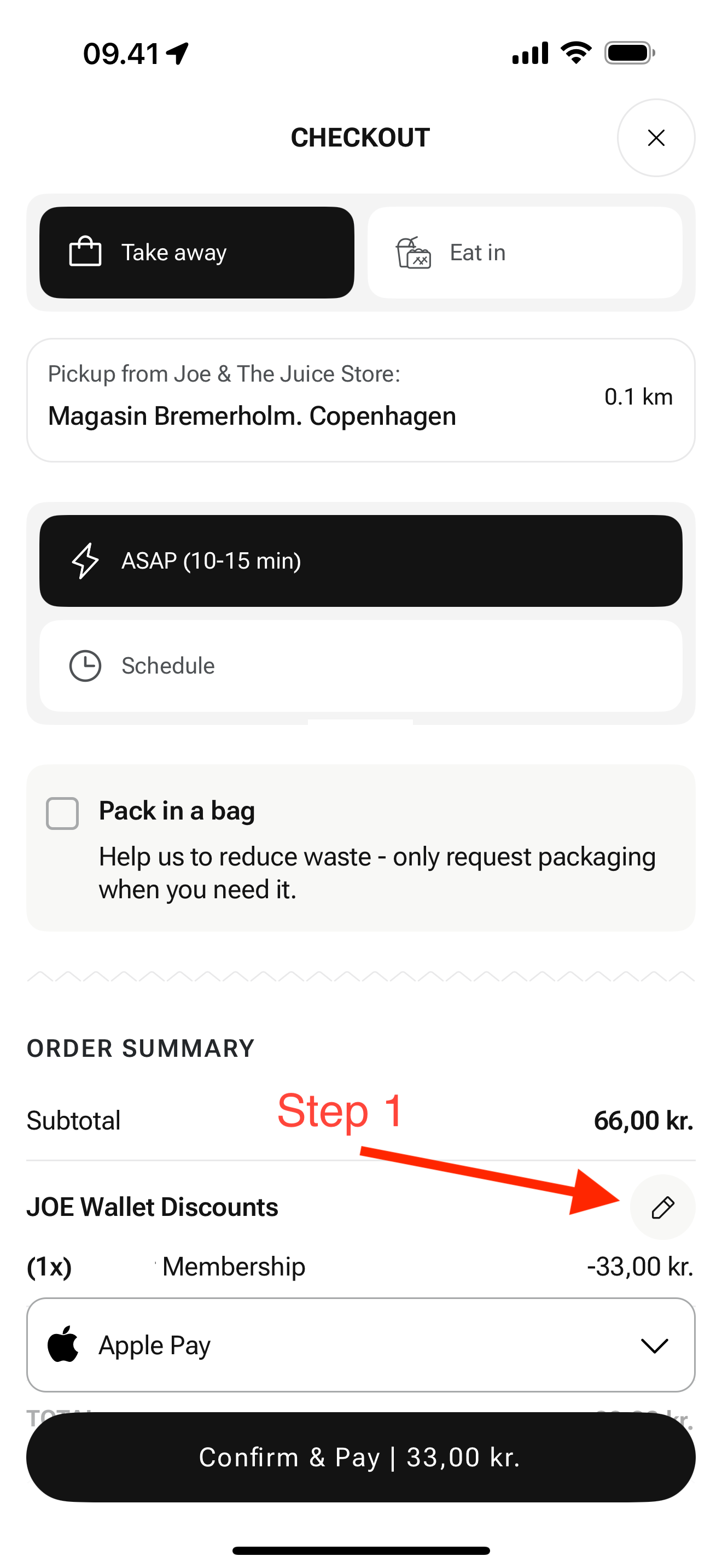Select ASAP (10-15 min) pickup option
The image size is (722, 1568).
360,560
